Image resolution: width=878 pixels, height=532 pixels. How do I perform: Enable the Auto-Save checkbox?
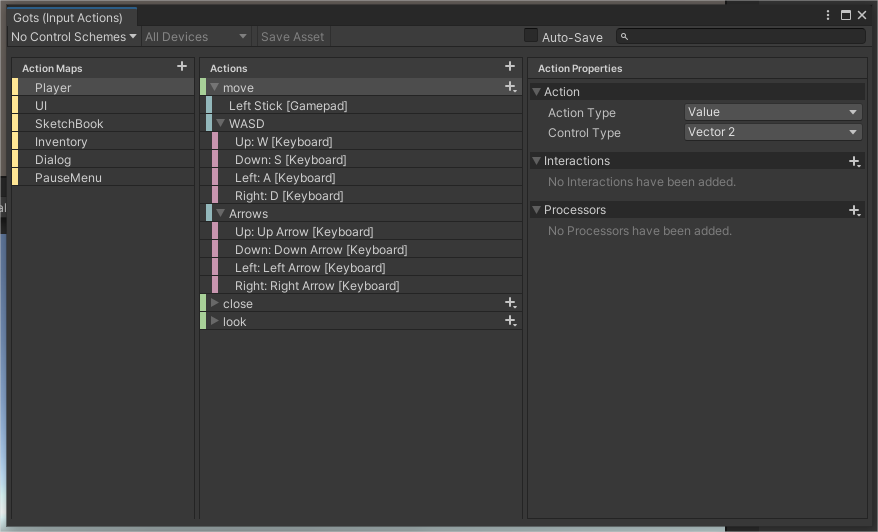[x=531, y=36]
